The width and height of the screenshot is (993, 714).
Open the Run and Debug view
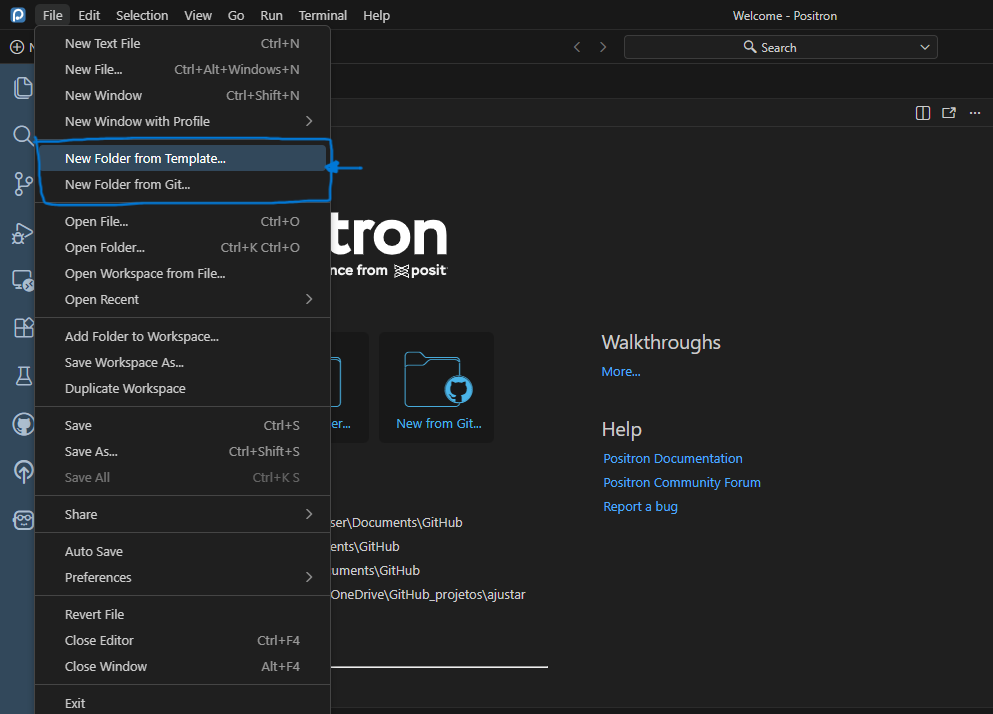point(21,233)
